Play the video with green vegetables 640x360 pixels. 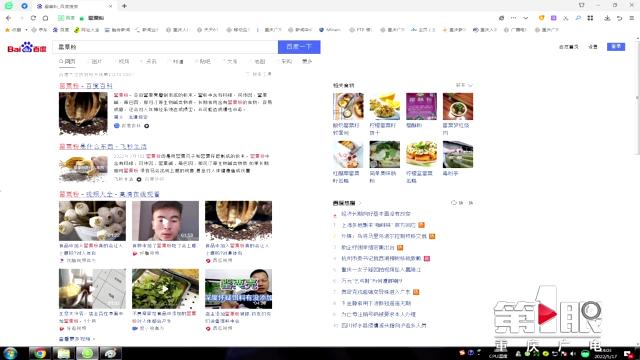(165, 289)
